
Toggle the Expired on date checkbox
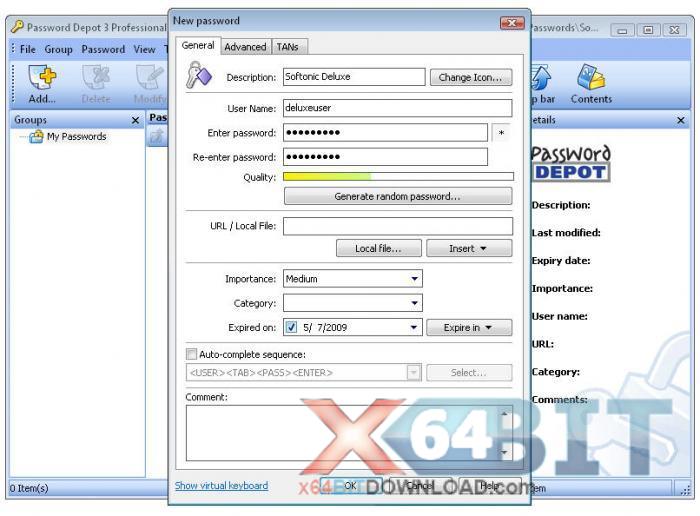[x=292, y=327]
